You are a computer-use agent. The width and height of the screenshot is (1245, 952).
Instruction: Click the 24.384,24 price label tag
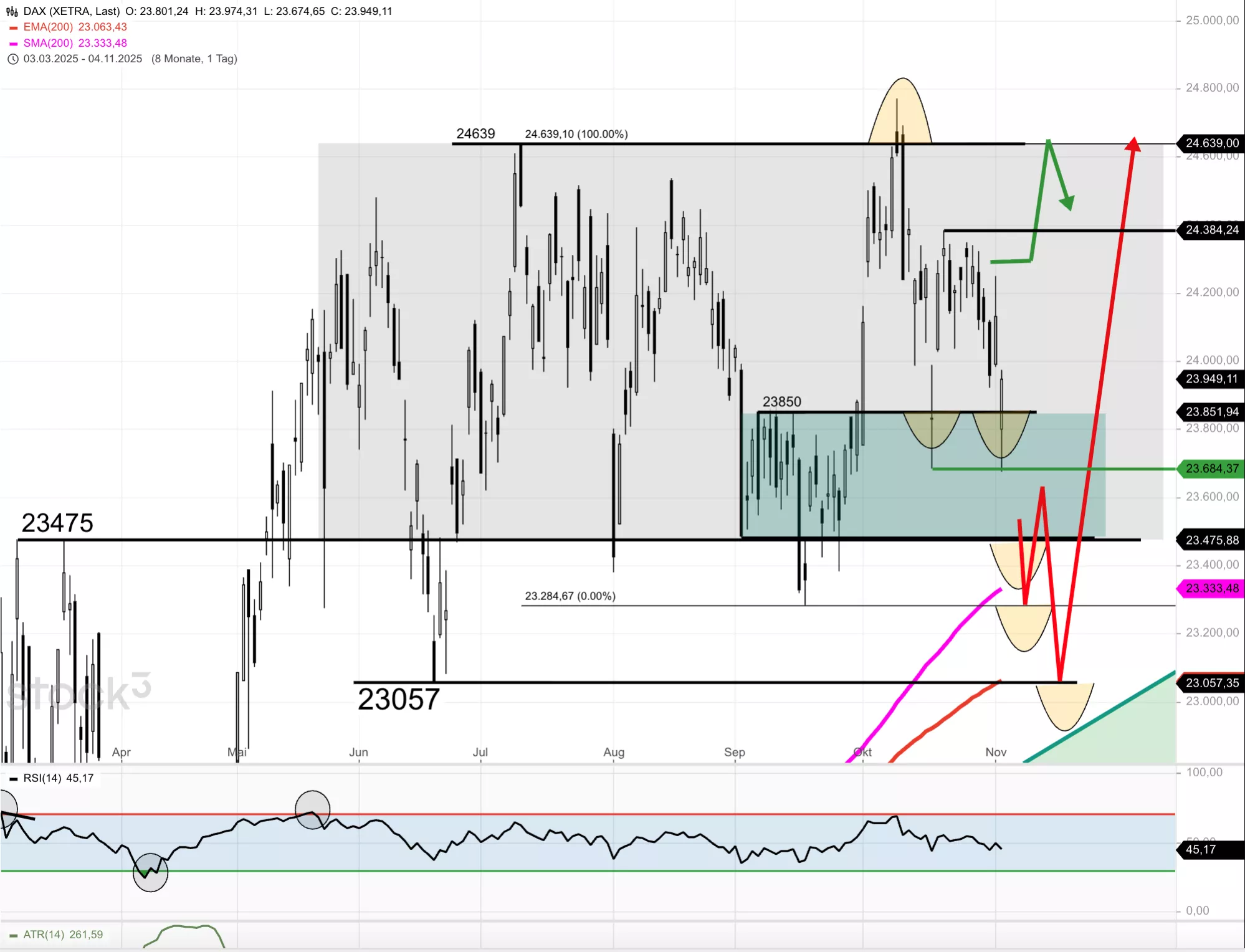point(1211,230)
